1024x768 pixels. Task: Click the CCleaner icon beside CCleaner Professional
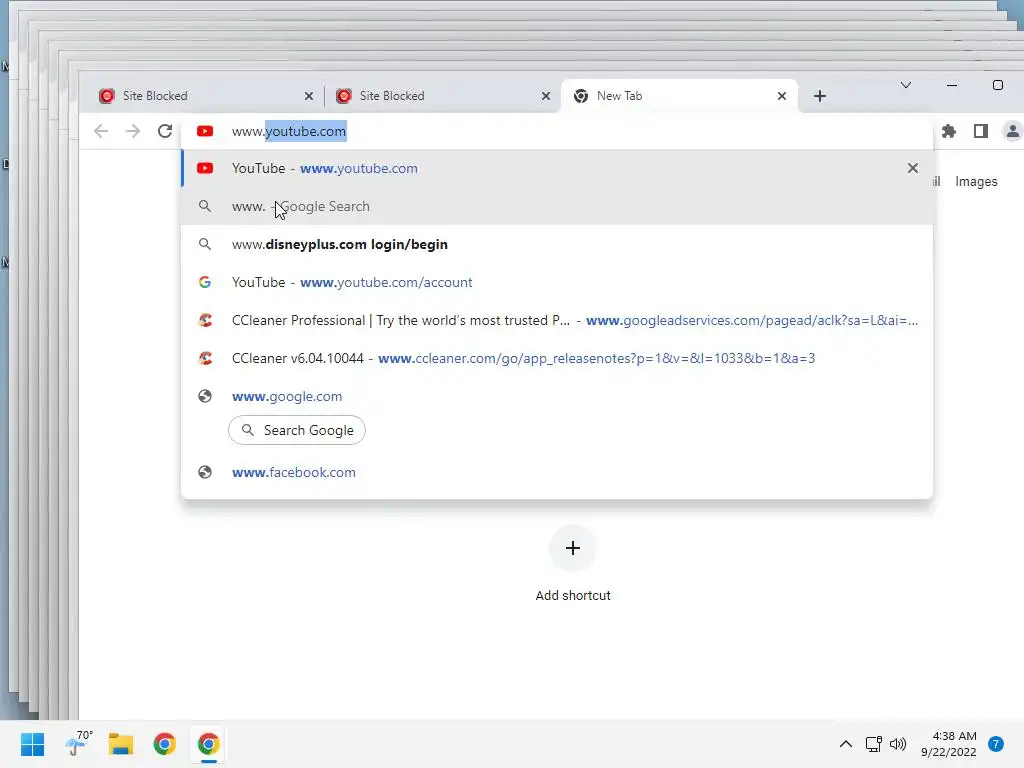[205, 320]
